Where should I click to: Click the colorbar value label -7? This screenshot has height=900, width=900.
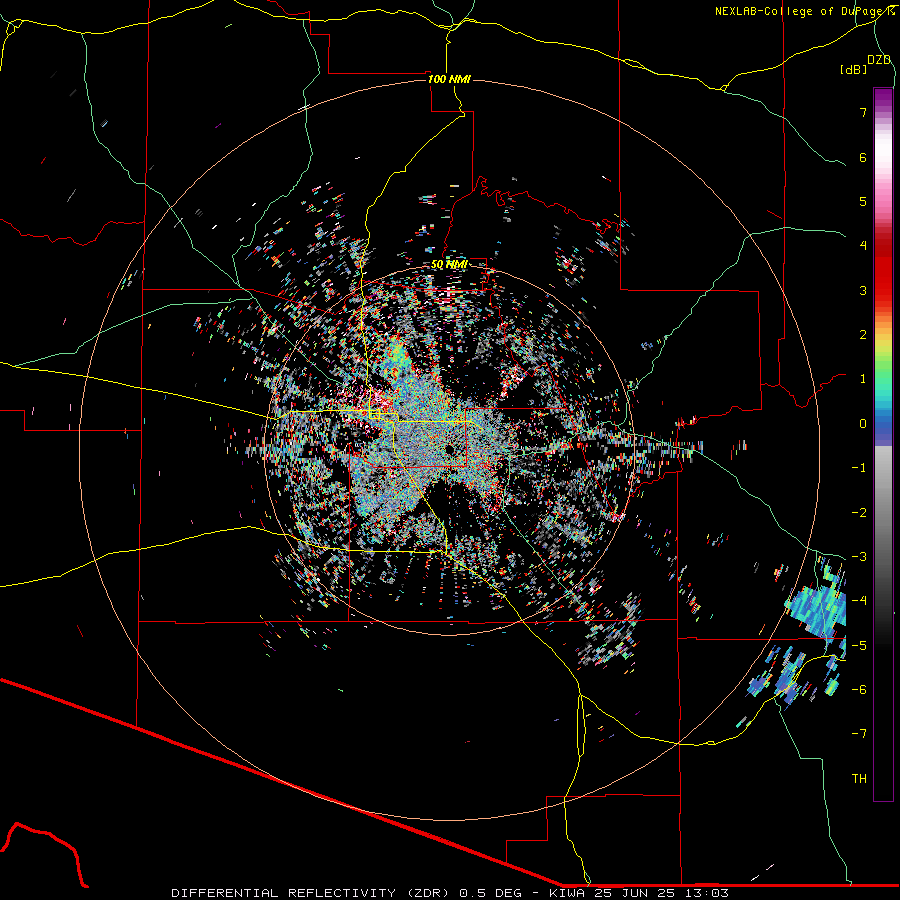(859, 734)
